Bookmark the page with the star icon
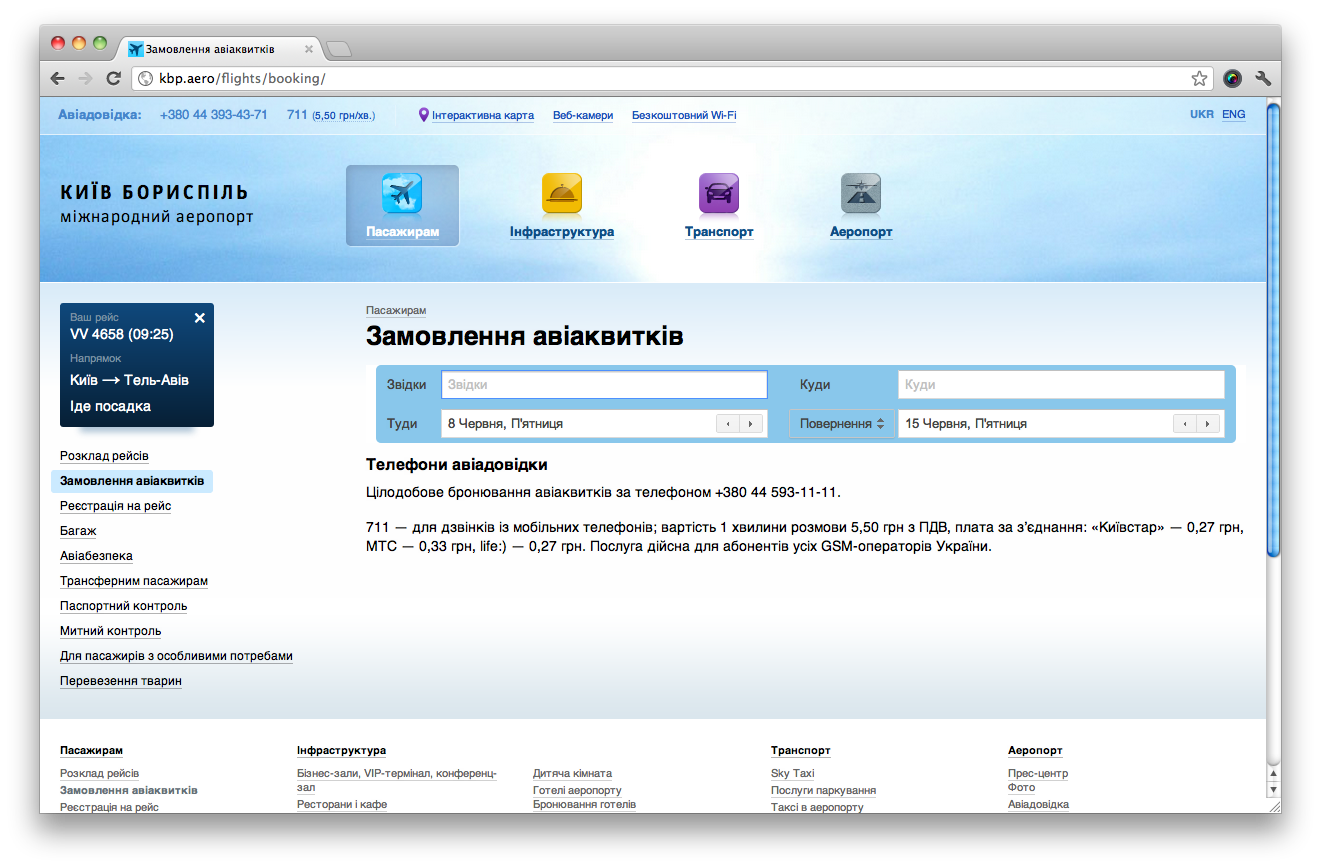This screenshot has width=1321, height=868. tap(1199, 78)
